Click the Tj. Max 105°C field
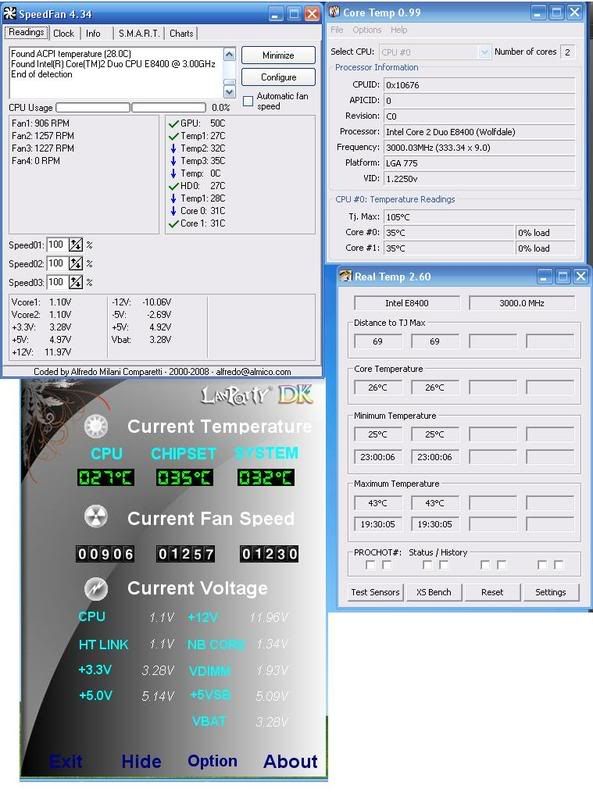The image size is (593, 800). coord(479,217)
